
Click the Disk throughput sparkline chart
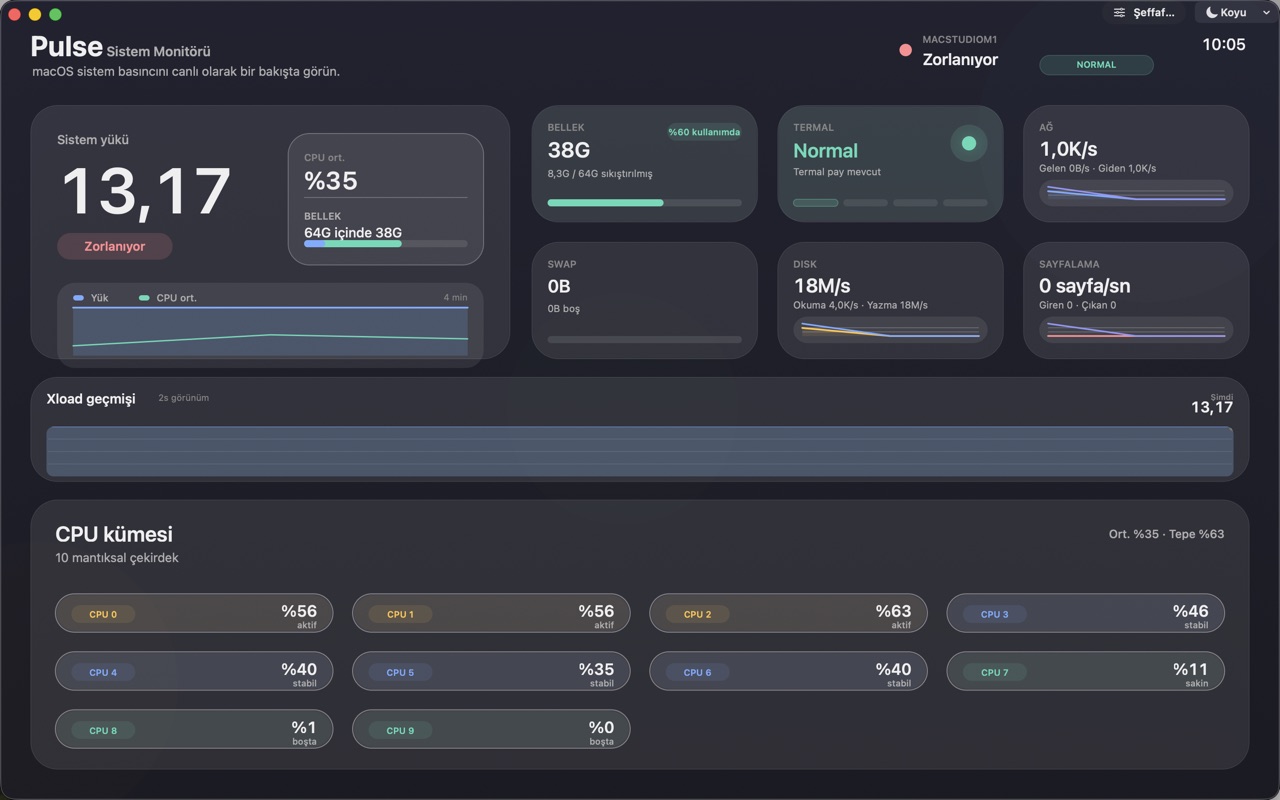890,330
